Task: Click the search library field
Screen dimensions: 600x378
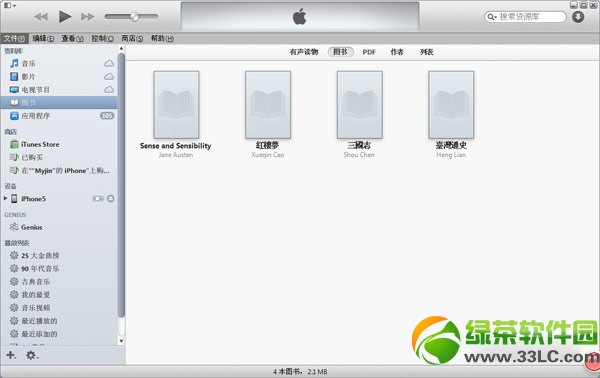Action: (525, 17)
